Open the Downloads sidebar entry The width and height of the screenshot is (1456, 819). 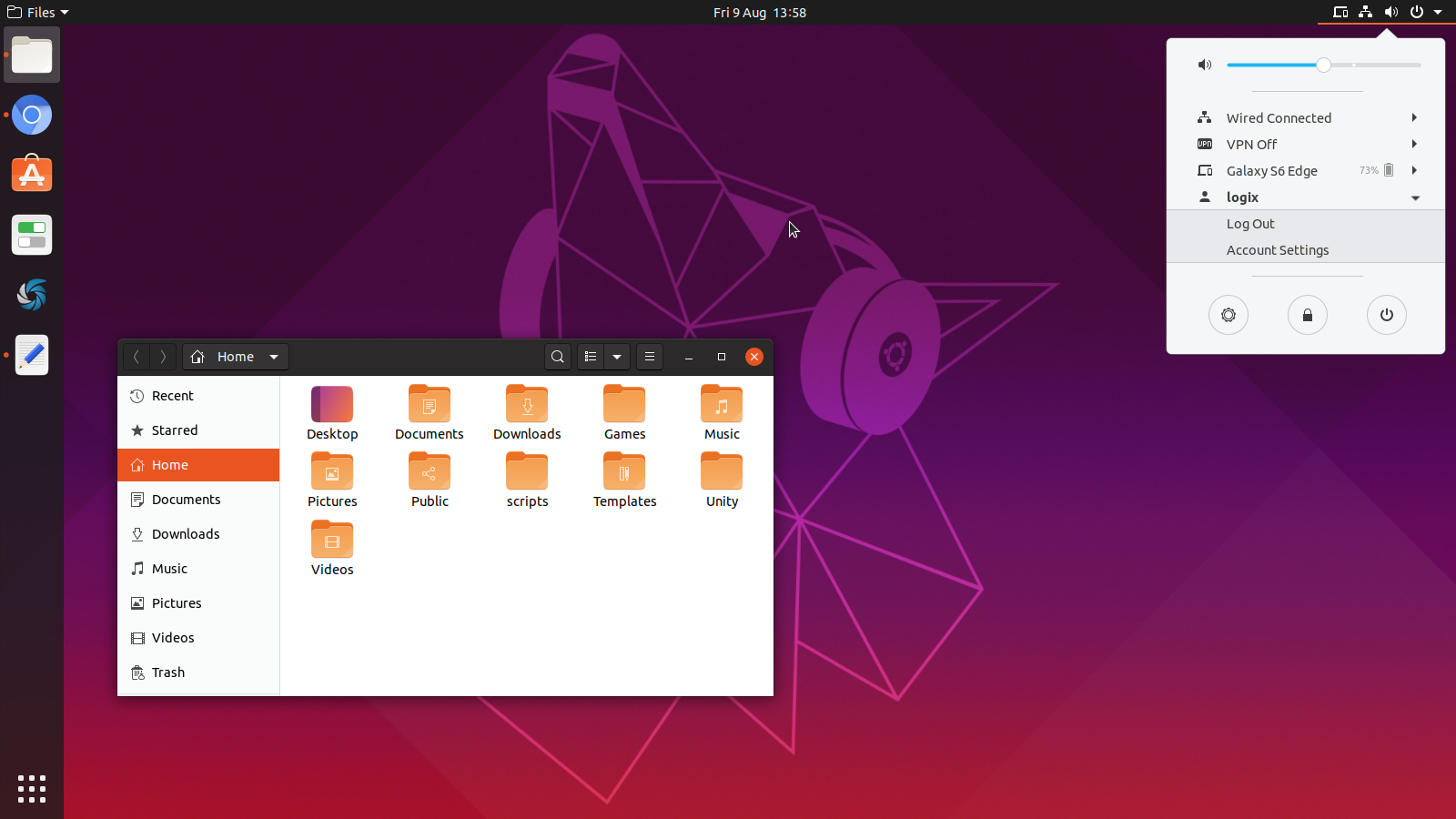pos(185,533)
